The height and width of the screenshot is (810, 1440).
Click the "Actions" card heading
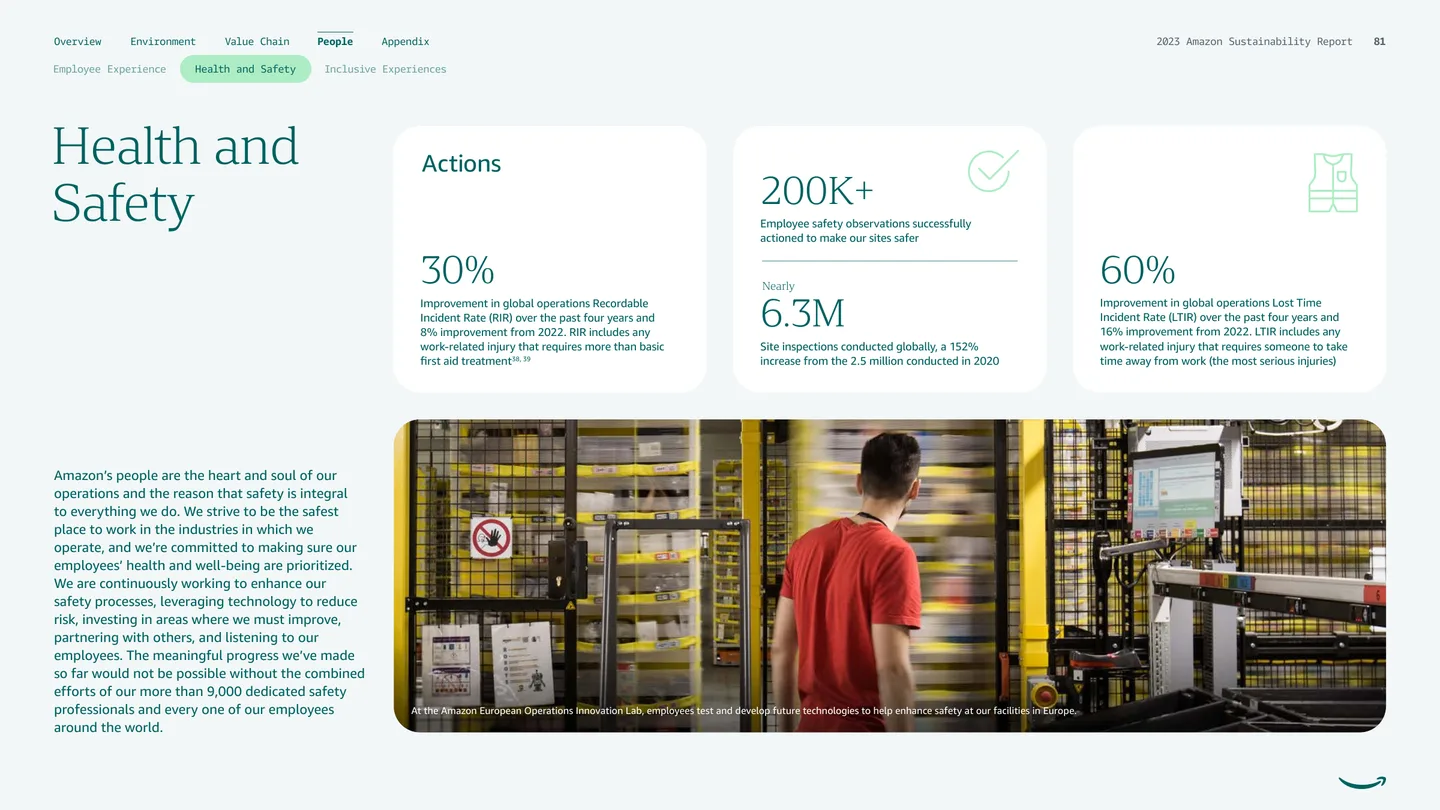point(461,164)
